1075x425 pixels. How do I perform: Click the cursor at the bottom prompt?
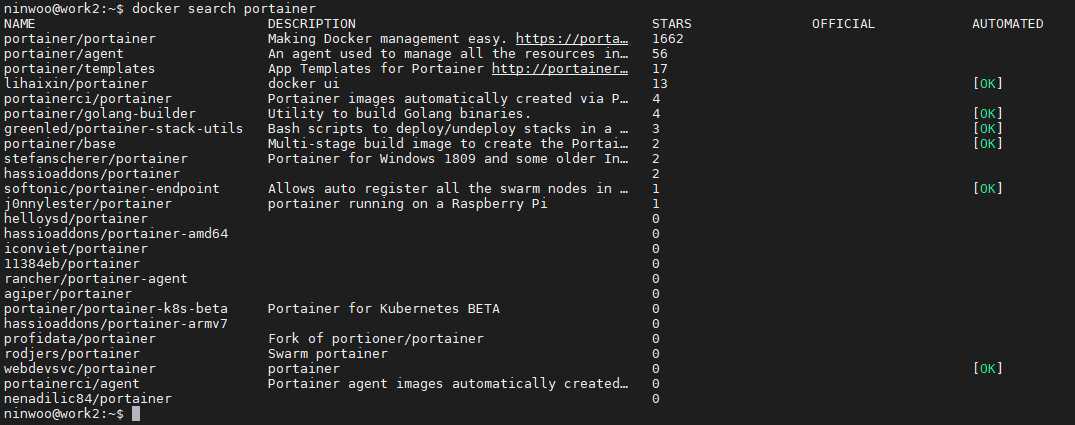click(x=136, y=414)
